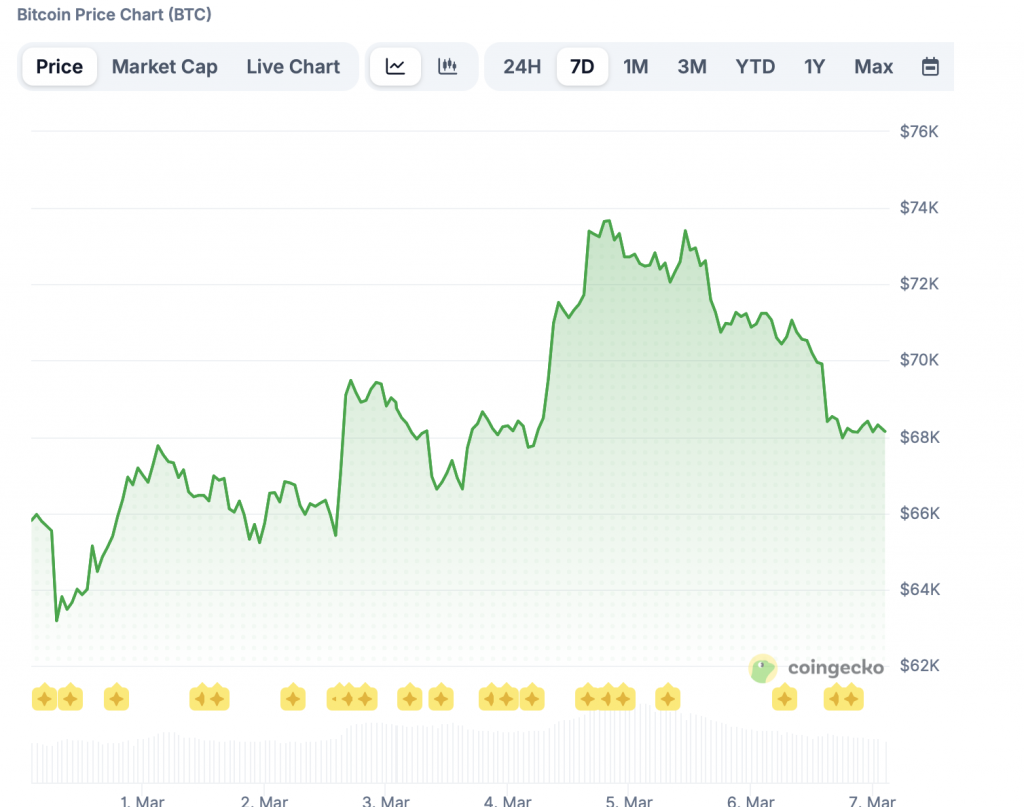Select the 24H time range
Screen dimensions: 1024x807
click(521, 66)
